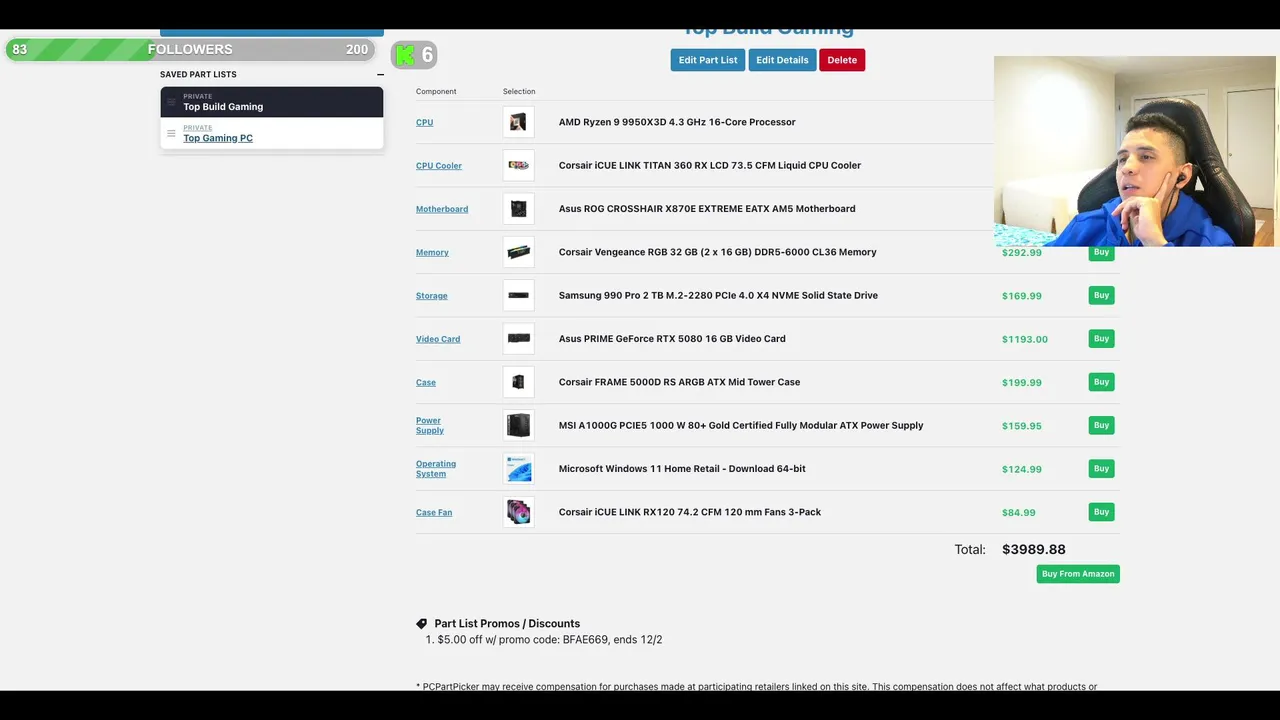
Task: Click the drag handle beside Top Build Gaming
Action: 171,102
